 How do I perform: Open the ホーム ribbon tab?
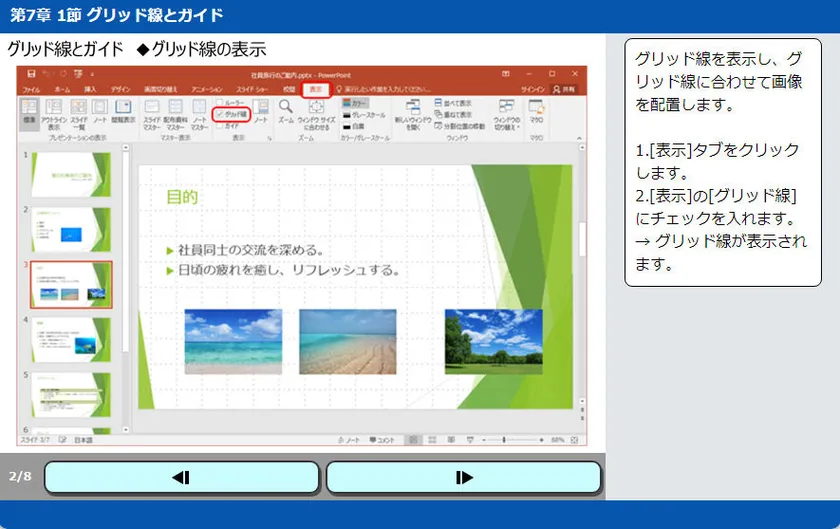(x=62, y=90)
